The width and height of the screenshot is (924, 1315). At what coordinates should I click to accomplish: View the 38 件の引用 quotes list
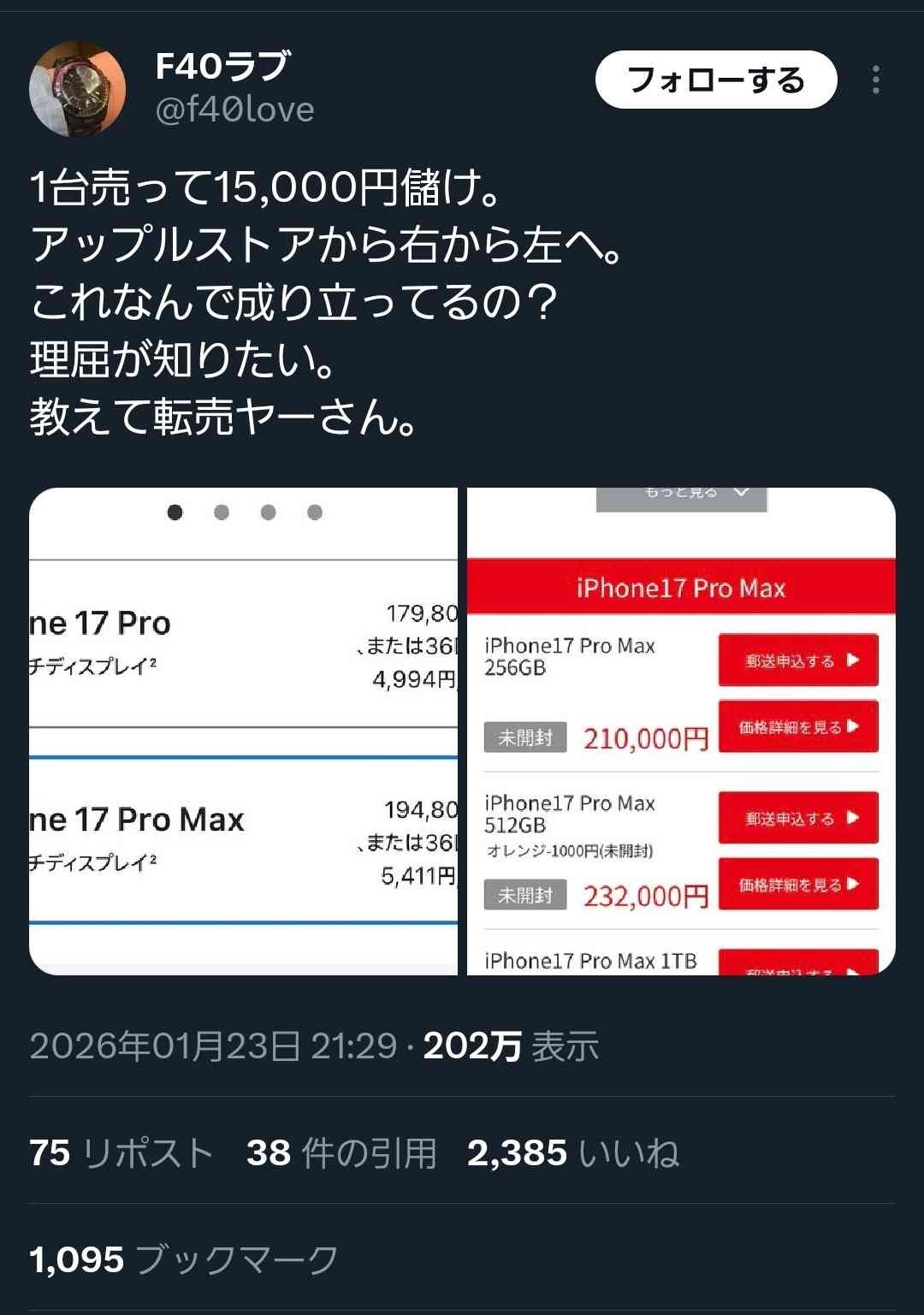(x=341, y=1152)
